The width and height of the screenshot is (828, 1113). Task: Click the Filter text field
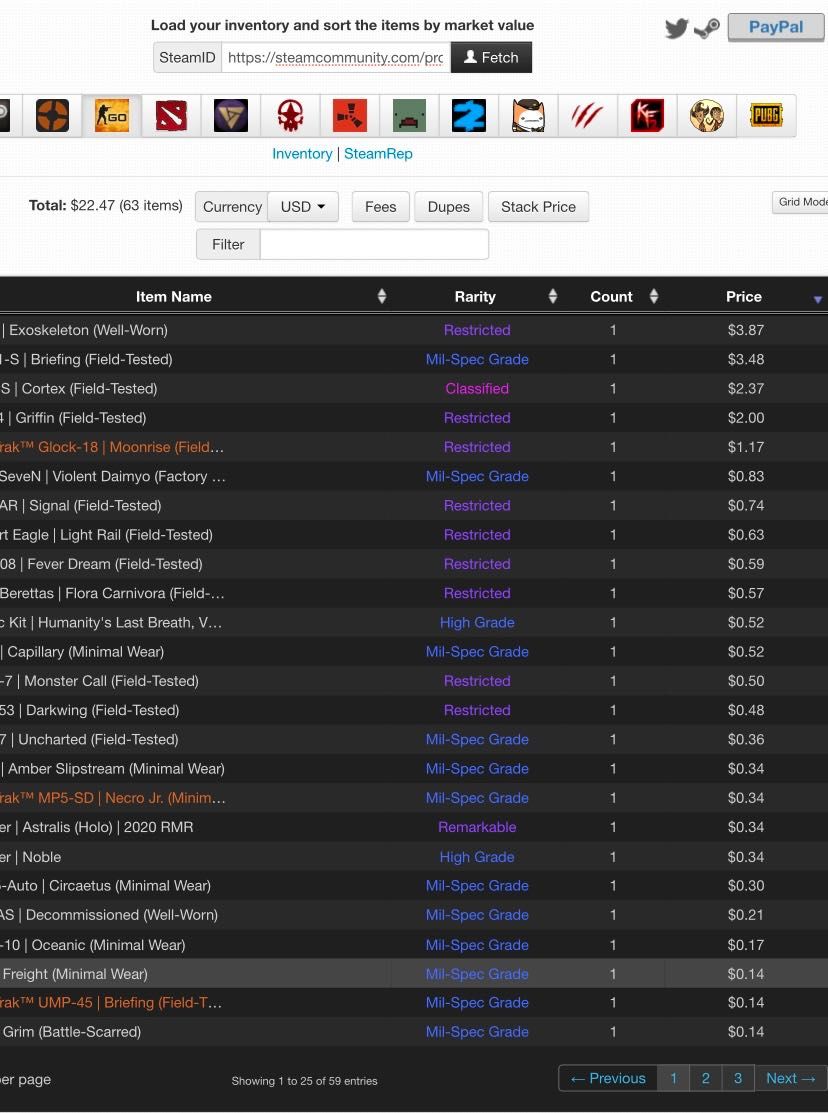[374, 244]
